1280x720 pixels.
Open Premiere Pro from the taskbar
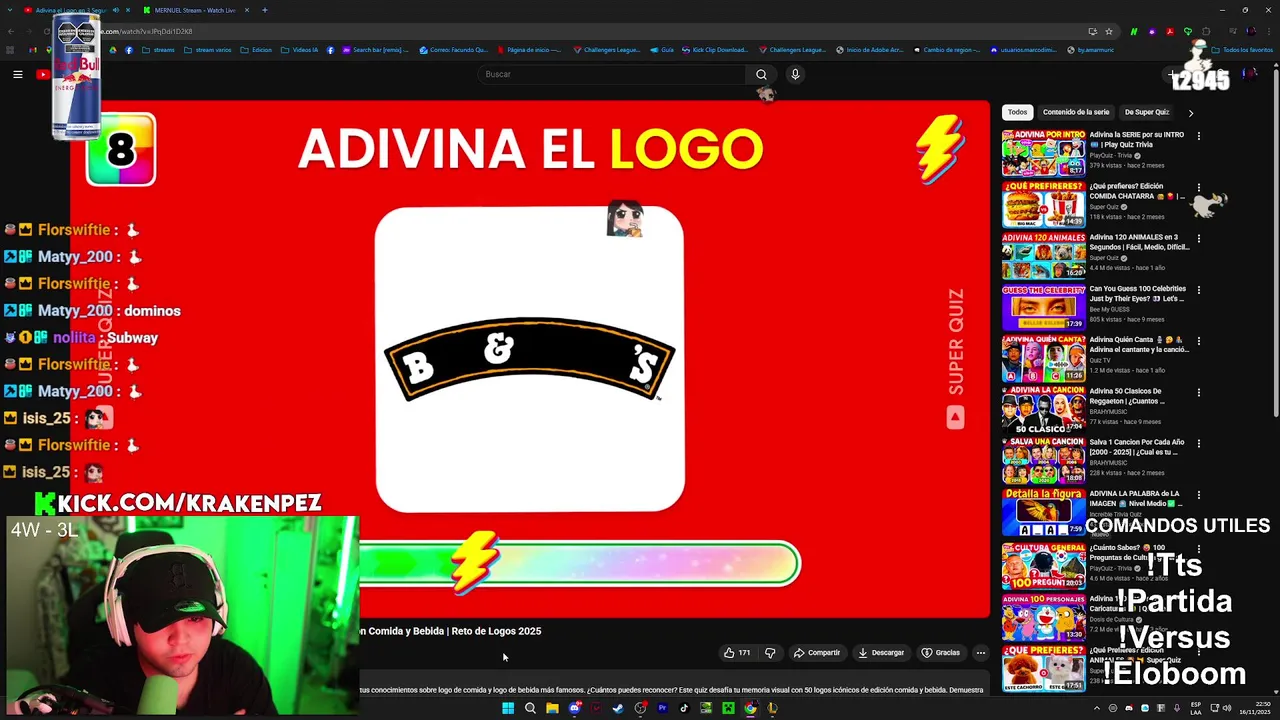tap(662, 708)
